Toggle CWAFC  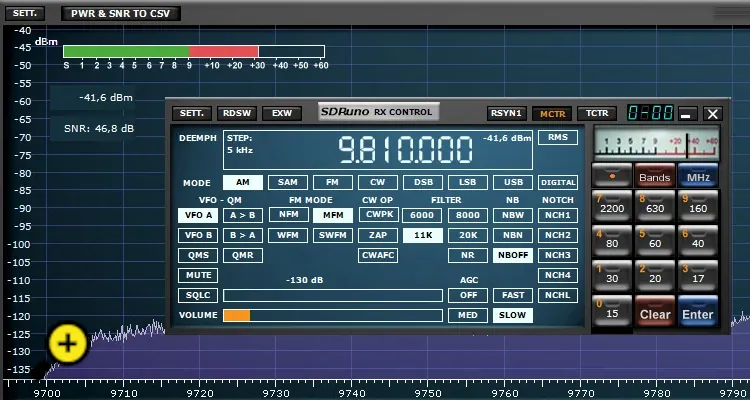(x=378, y=256)
